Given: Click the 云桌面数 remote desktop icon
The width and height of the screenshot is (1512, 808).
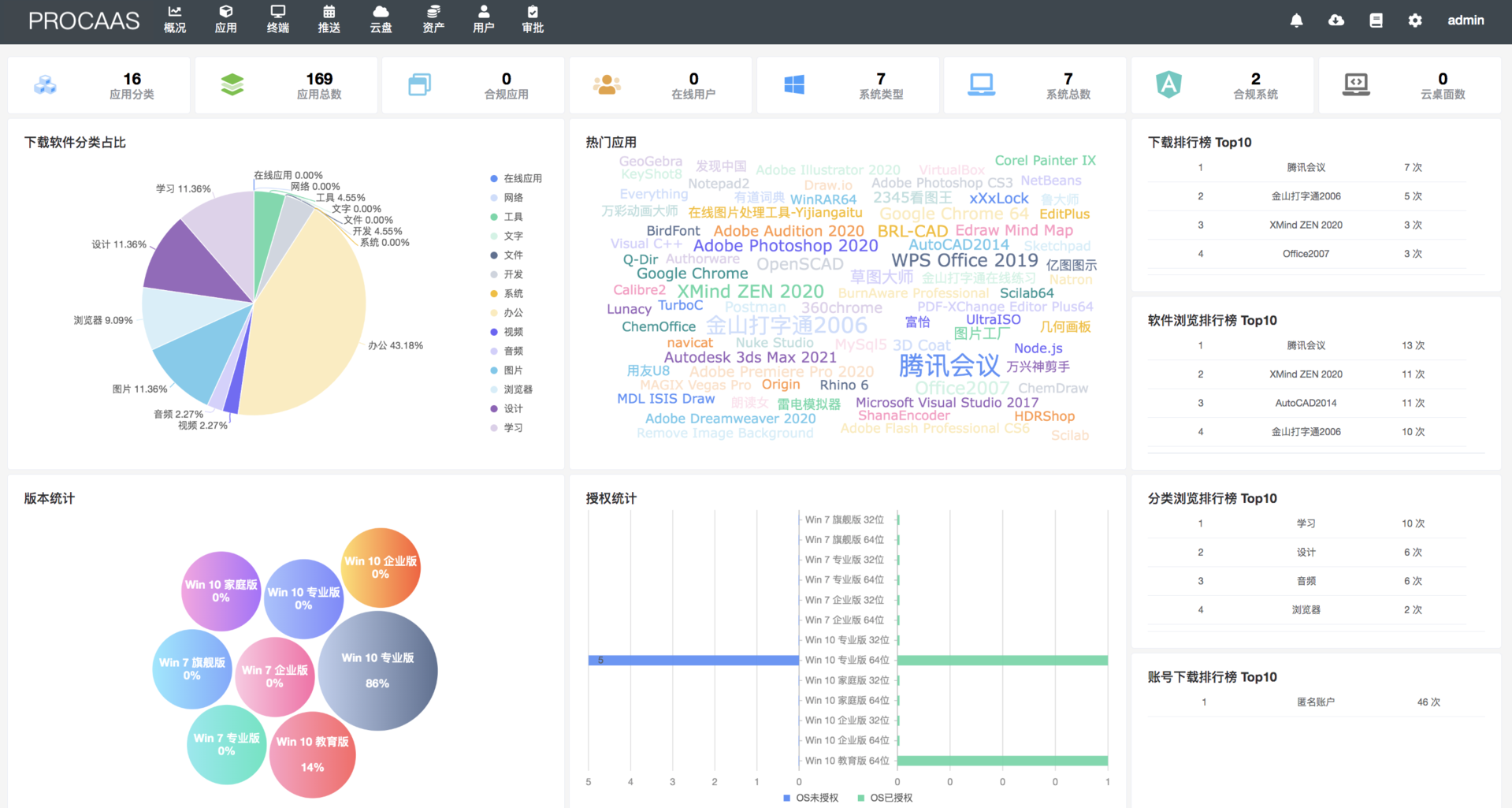Looking at the screenshot, I should click(x=1356, y=84).
